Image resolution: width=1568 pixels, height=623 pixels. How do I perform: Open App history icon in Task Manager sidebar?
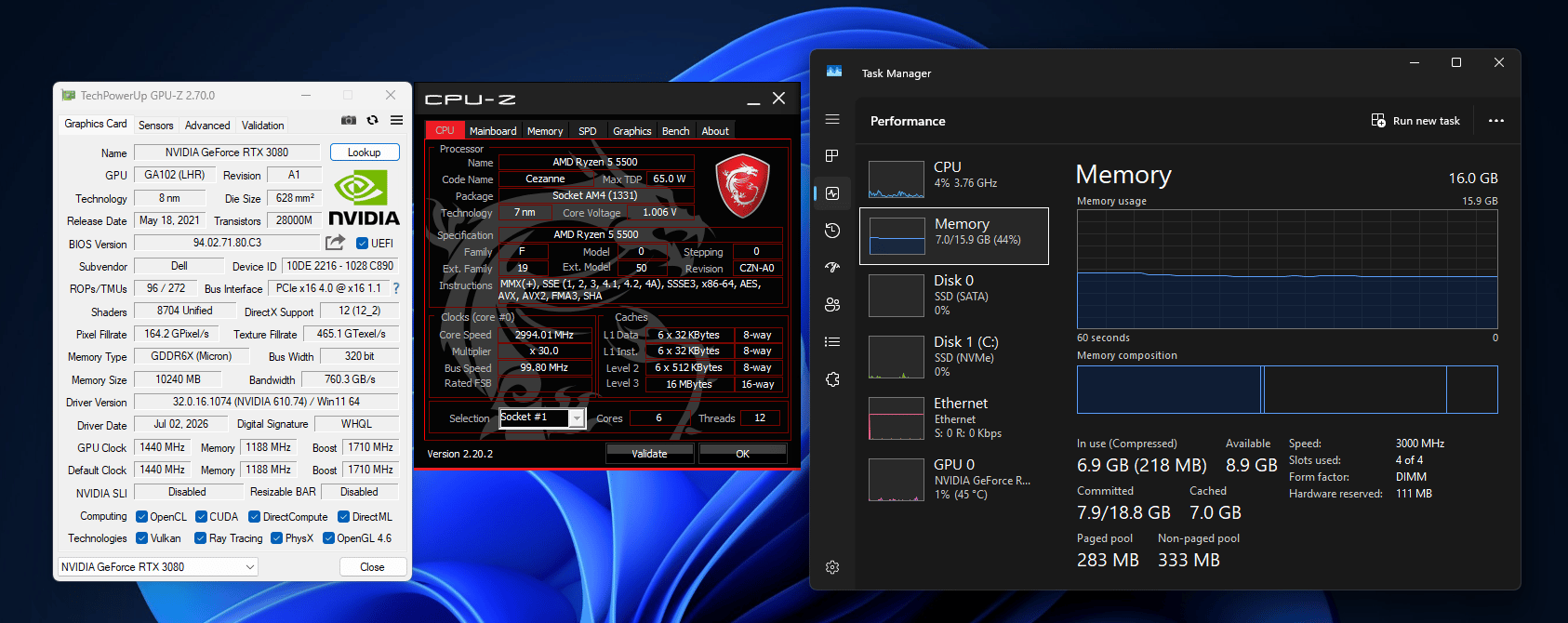point(832,231)
